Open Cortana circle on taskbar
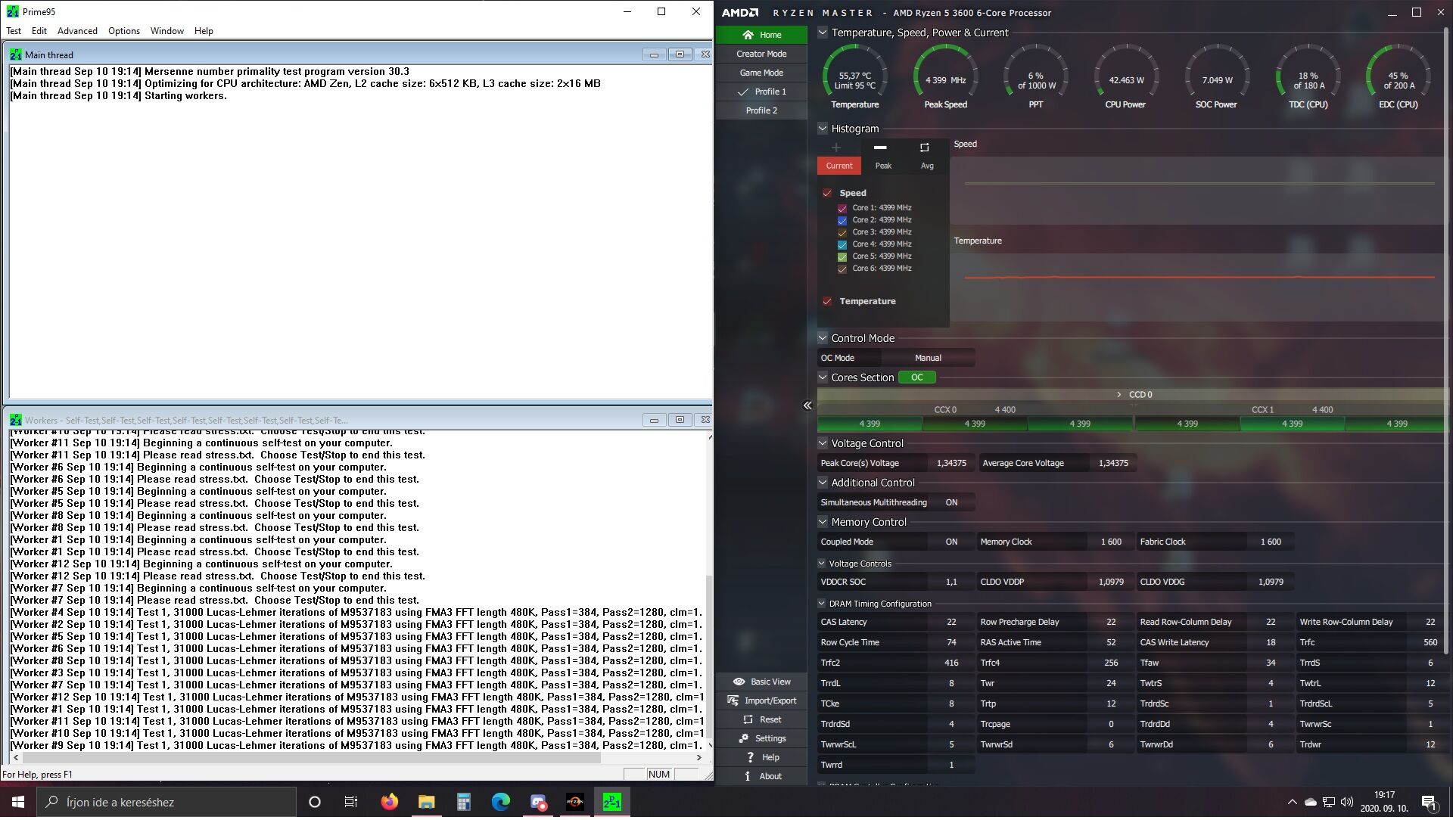Viewport: 1456px width, 820px height. pos(316,803)
